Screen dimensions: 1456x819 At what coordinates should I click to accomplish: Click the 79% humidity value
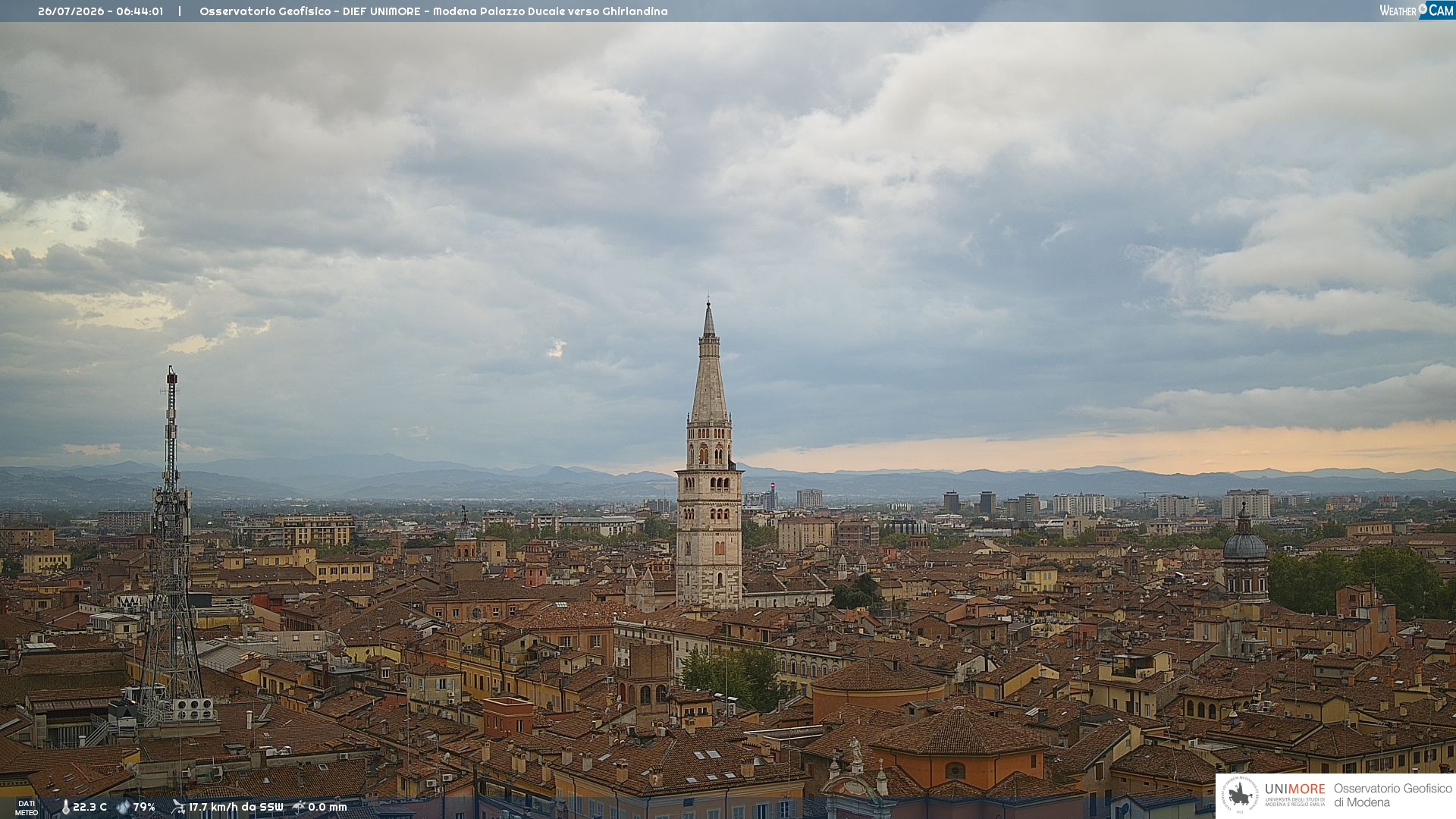pos(144,808)
